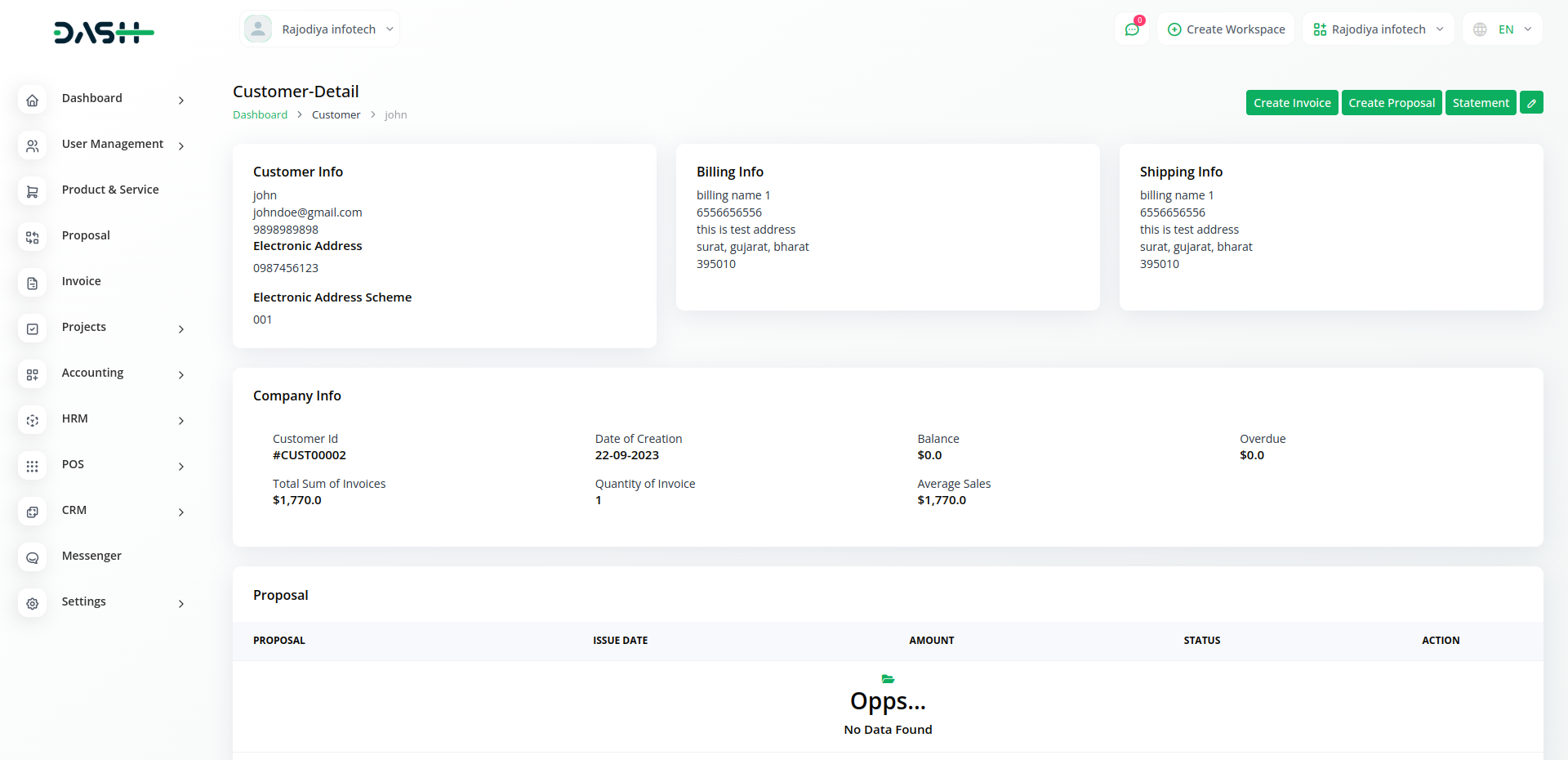Open the EN language dropdown
This screenshot has height=760, width=1568.
[x=1503, y=29]
